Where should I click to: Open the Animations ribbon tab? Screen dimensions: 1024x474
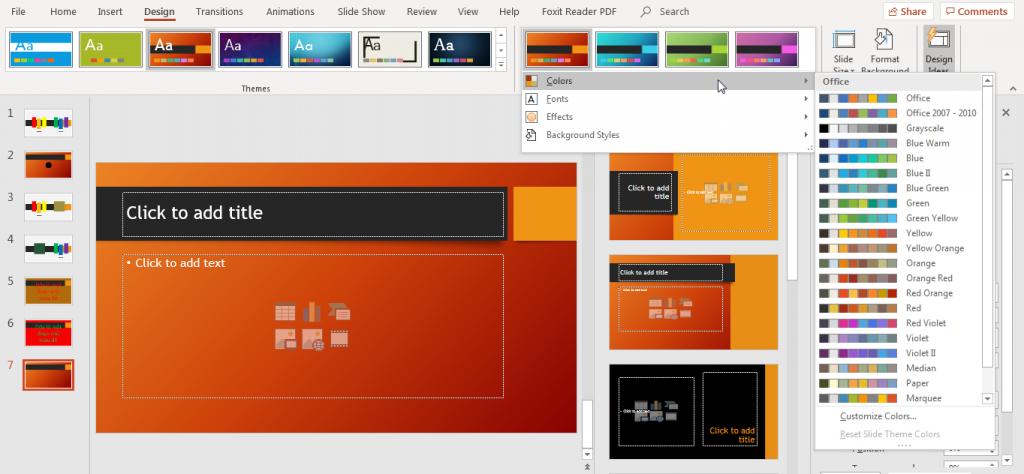pyautogui.click(x=289, y=12)
